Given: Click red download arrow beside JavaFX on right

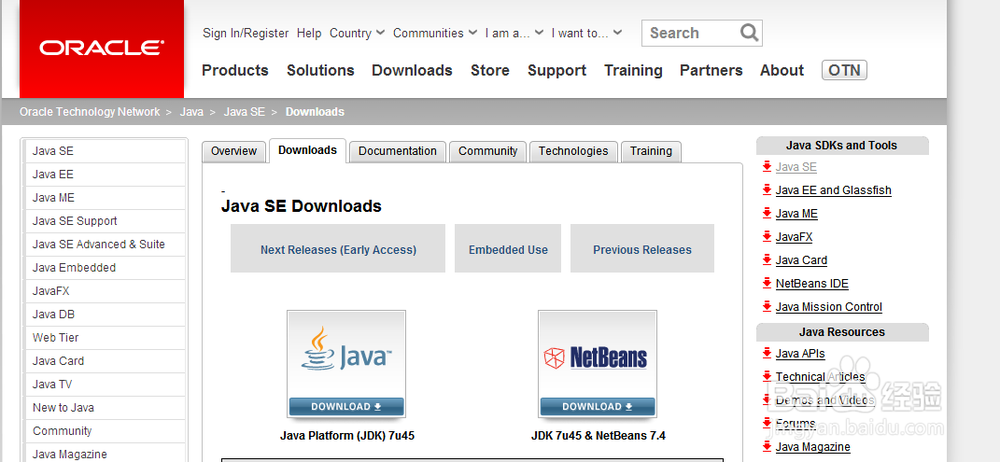Looking at the screenshot, I should (767, 236).
